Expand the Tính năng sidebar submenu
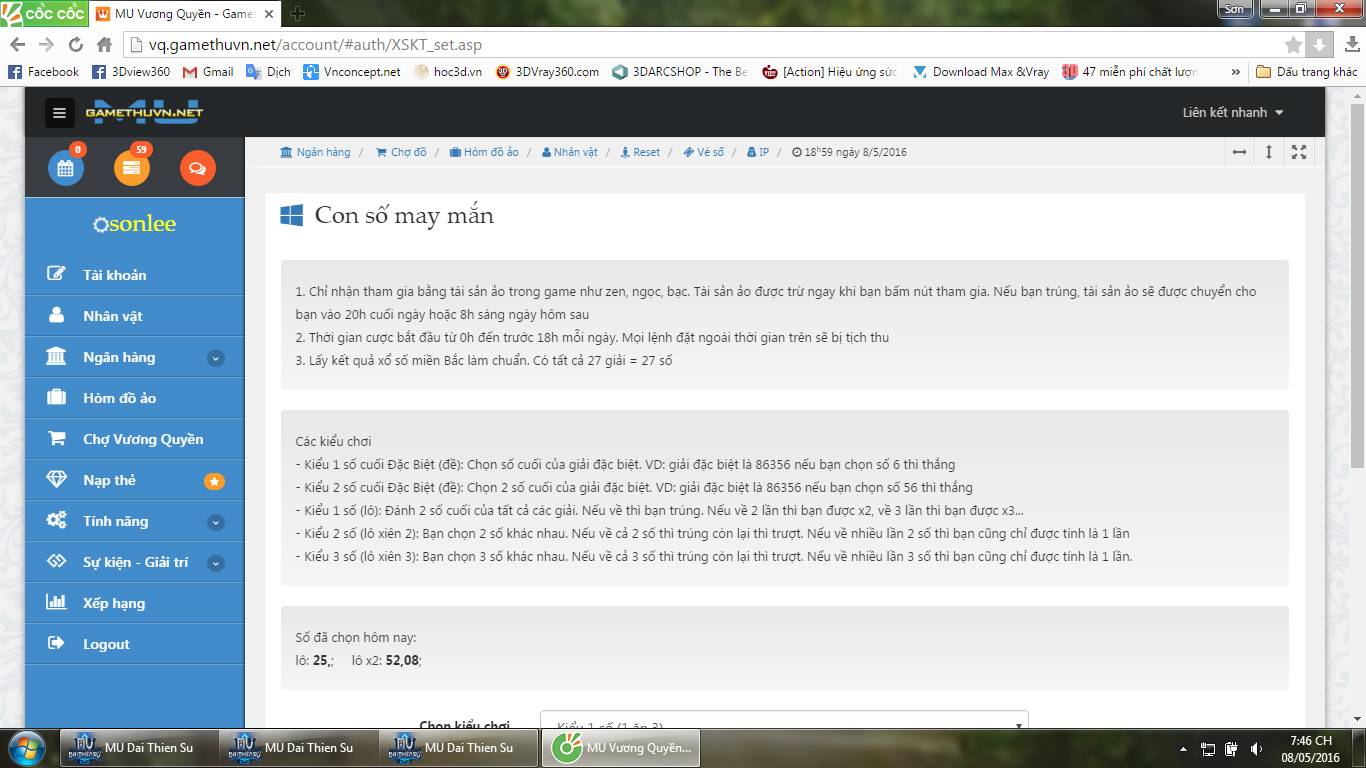The image size is (1366, 768). pyautogui.click(x=215, y=522)
